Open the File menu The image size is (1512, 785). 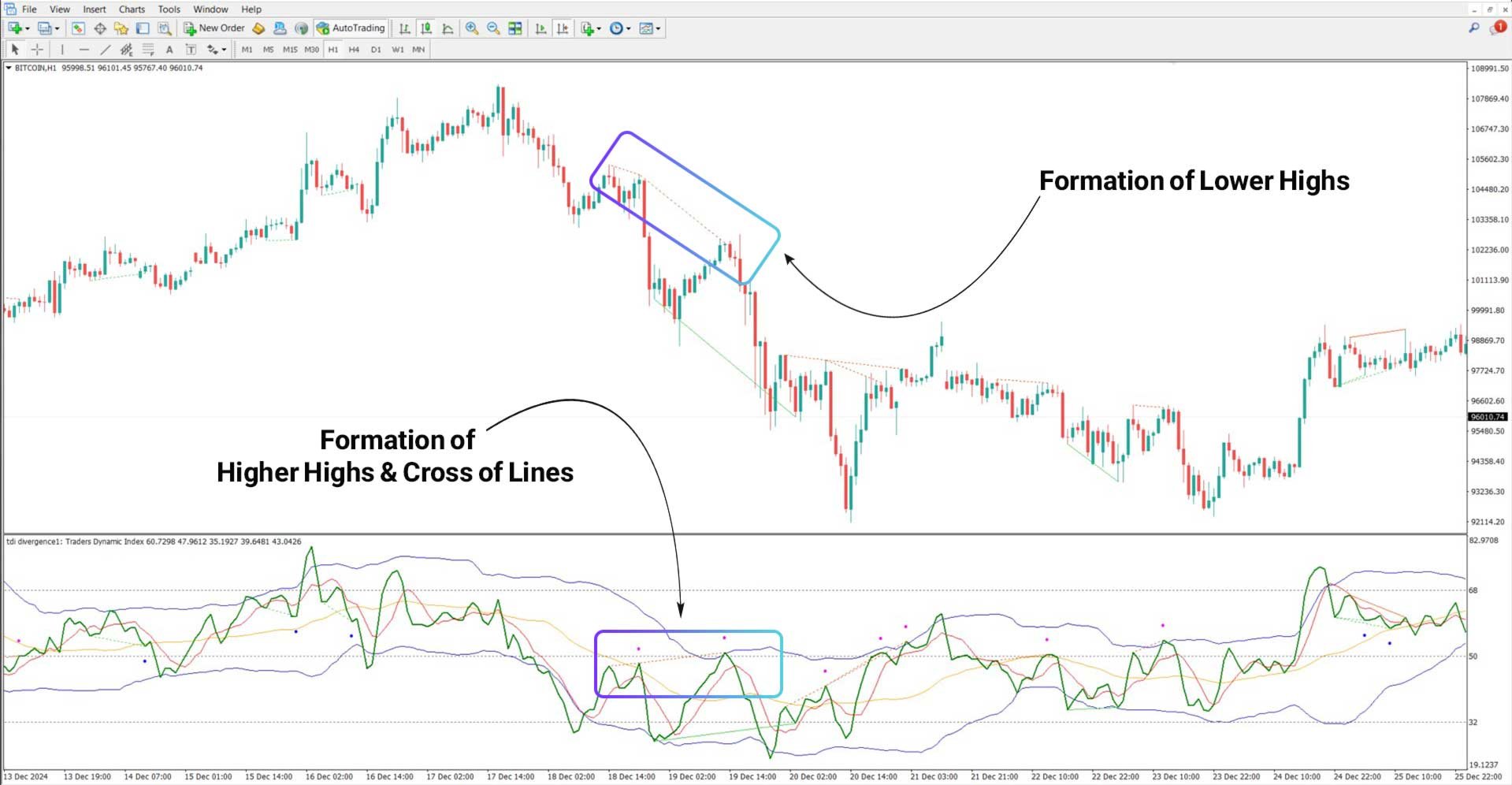(29, 9)
